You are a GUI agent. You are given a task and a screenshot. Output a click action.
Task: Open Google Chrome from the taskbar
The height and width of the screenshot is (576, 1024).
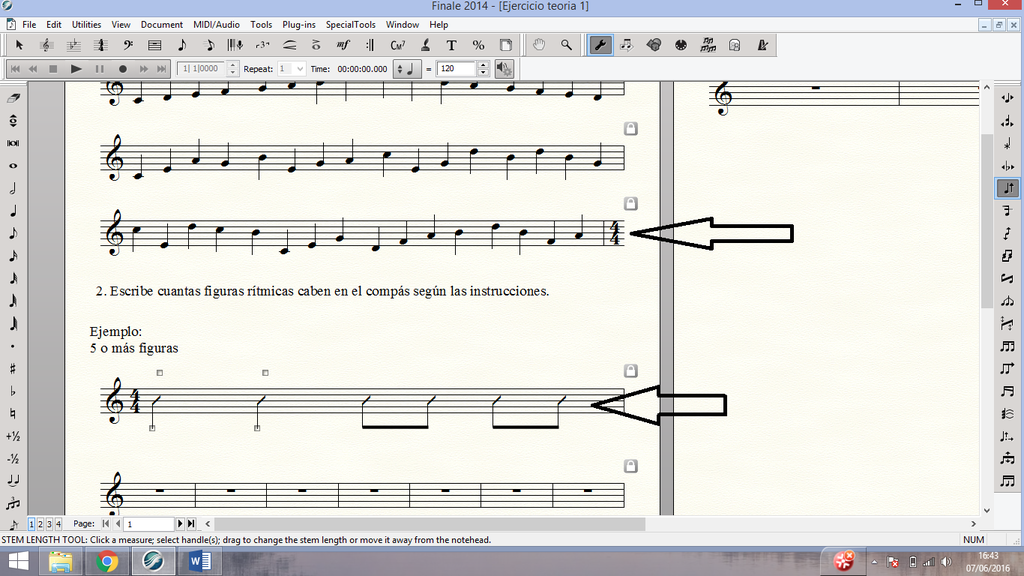coord(107,561)
